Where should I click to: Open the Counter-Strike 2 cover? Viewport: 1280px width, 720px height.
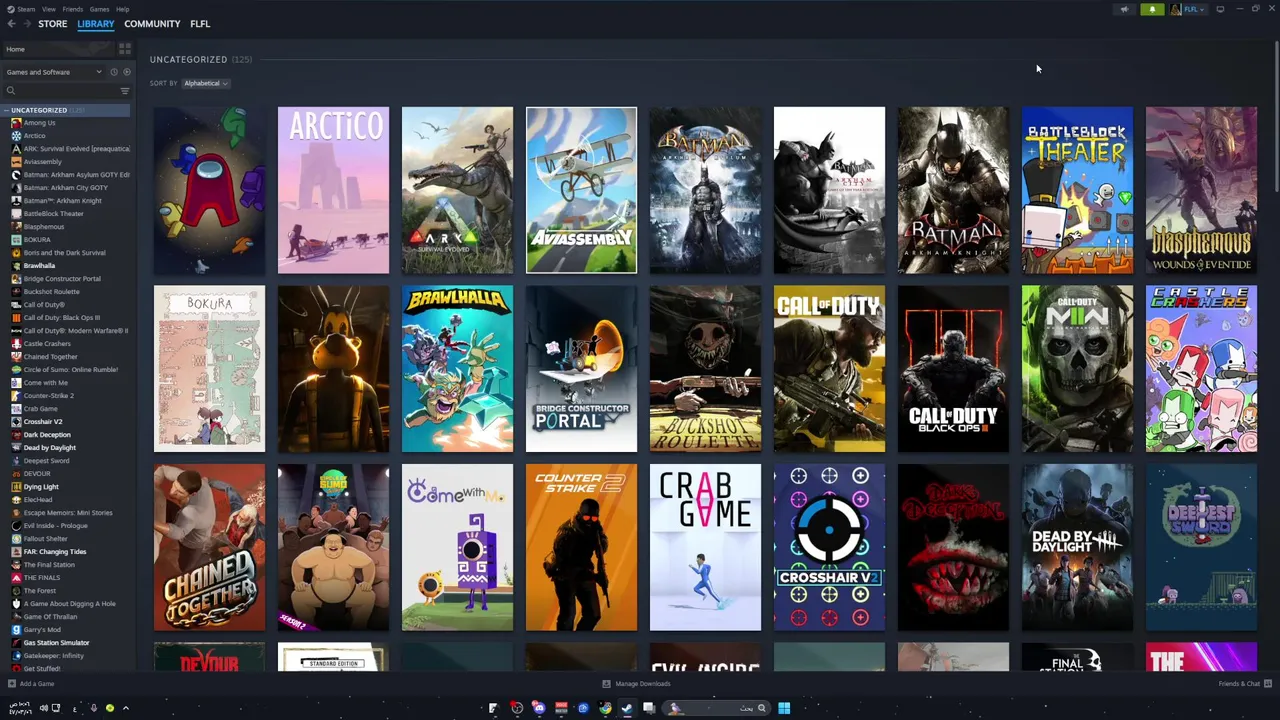(581, 548)
